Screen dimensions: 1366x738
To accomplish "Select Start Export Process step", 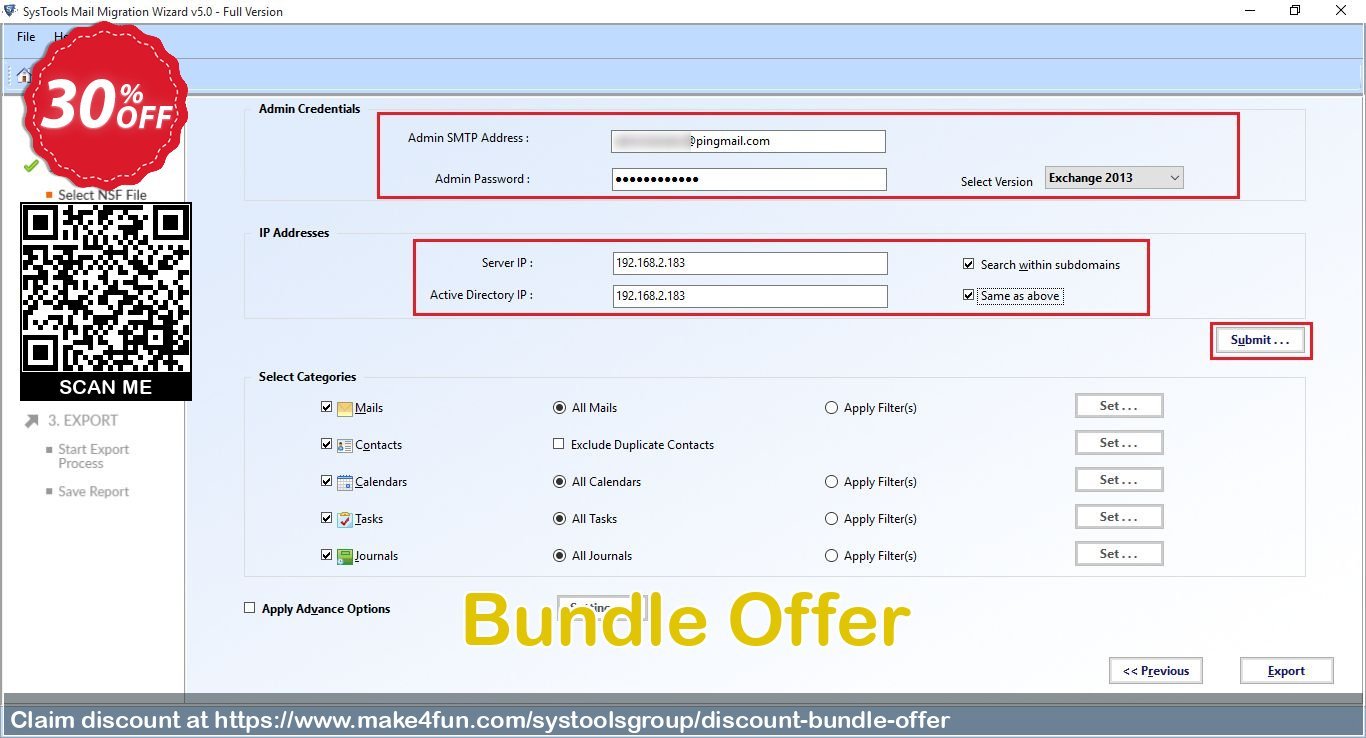I will 93,456.
